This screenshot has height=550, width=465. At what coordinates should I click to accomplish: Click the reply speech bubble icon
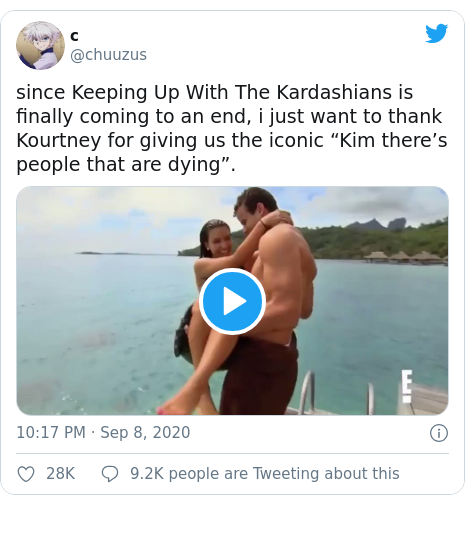pyautogui.click(x=110, y=474)
